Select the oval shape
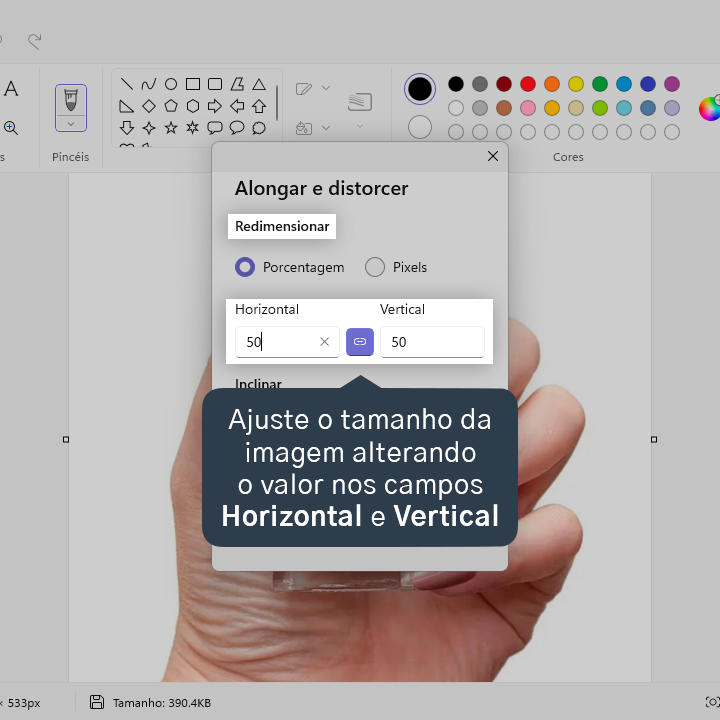The height and width of the screenshot is (720, 720). coord(171,84)
